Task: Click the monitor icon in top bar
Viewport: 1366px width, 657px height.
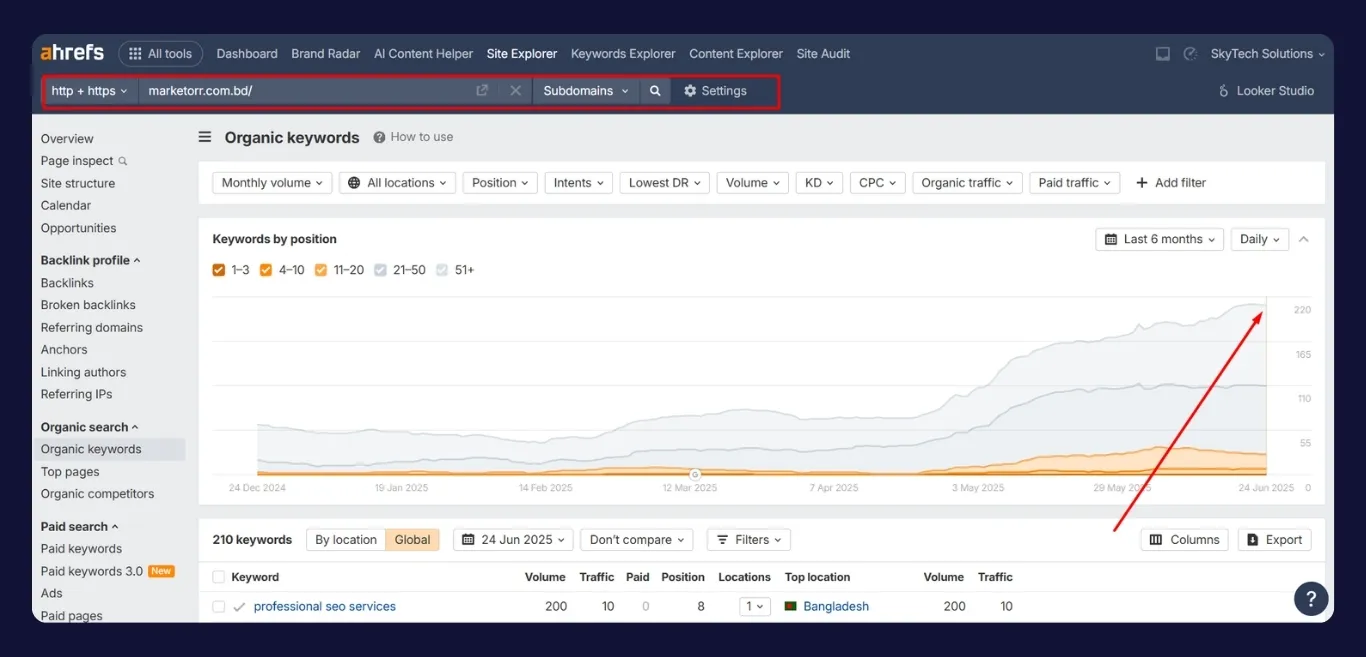Action: tap(1162, 54)
